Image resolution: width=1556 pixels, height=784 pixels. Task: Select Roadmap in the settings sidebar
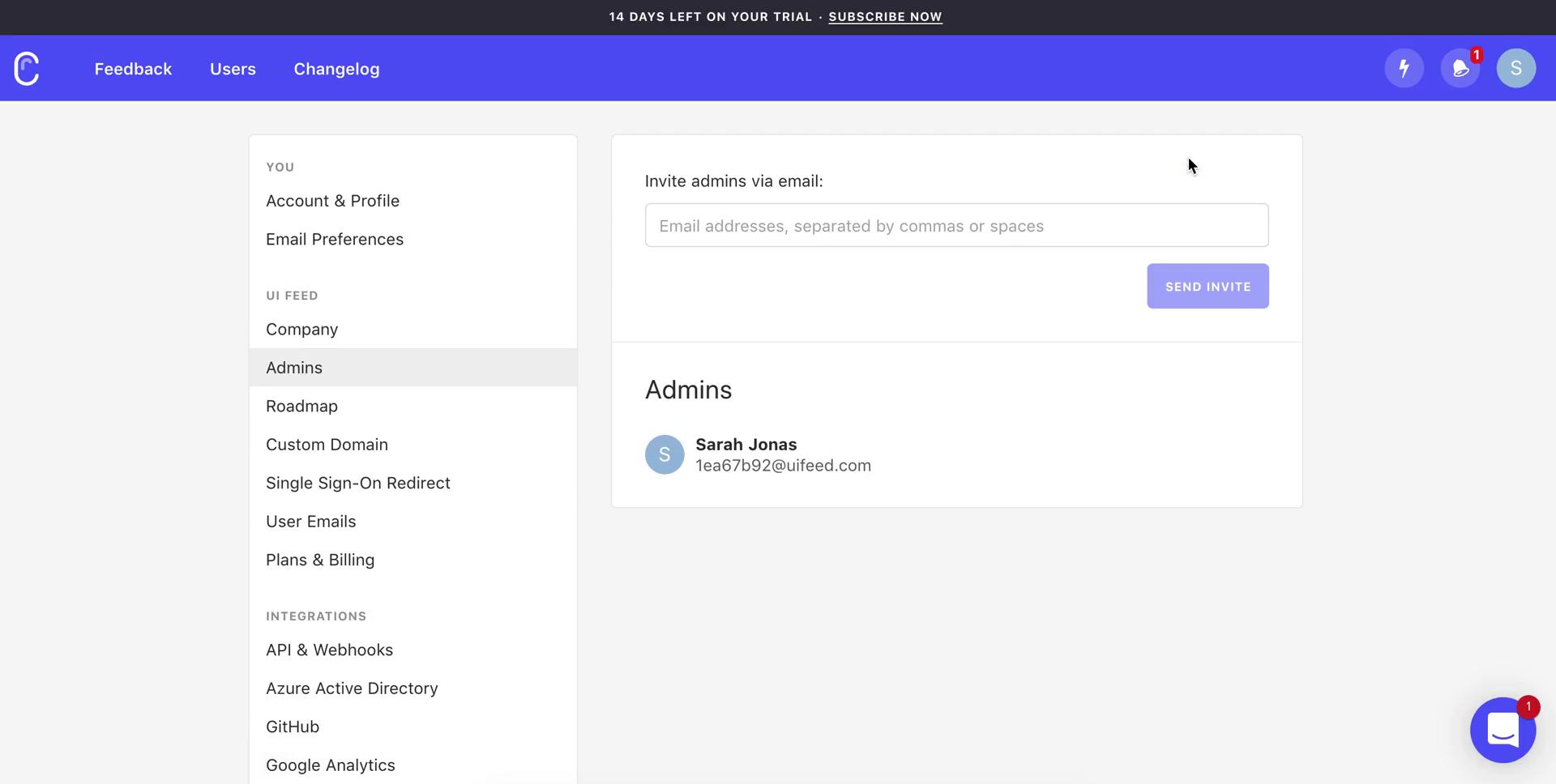point(301,407)
